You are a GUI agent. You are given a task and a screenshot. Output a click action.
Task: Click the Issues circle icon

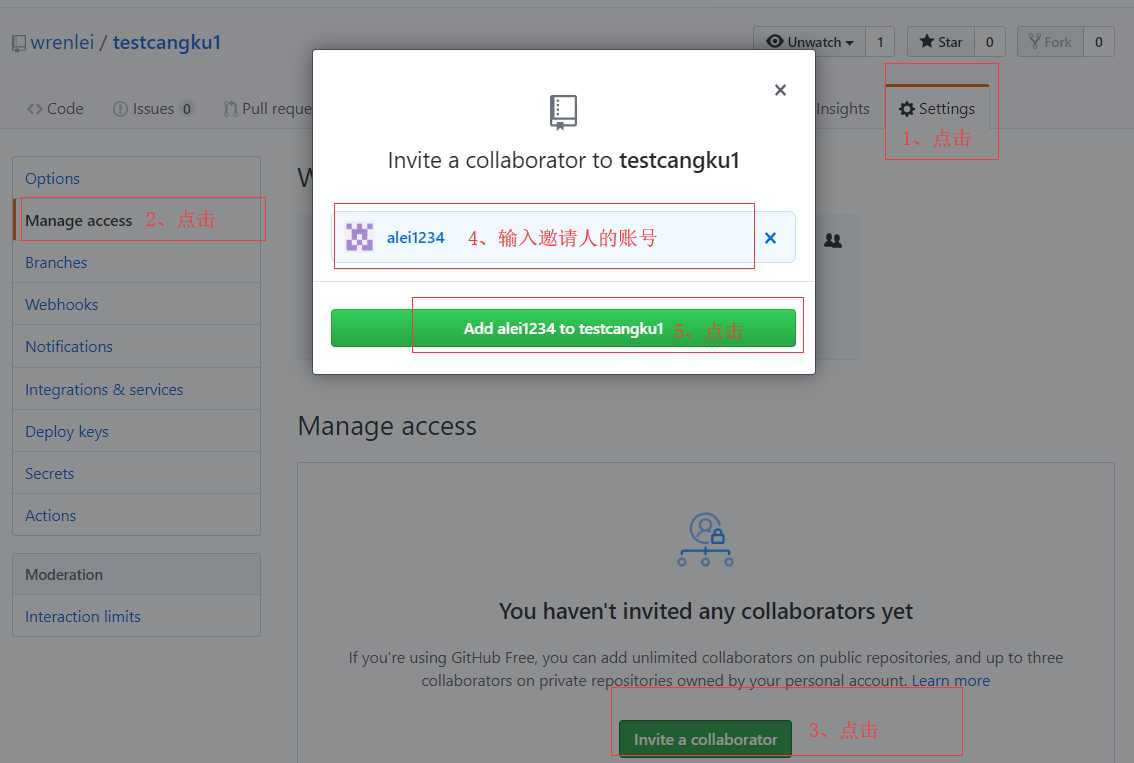[120, 108]
